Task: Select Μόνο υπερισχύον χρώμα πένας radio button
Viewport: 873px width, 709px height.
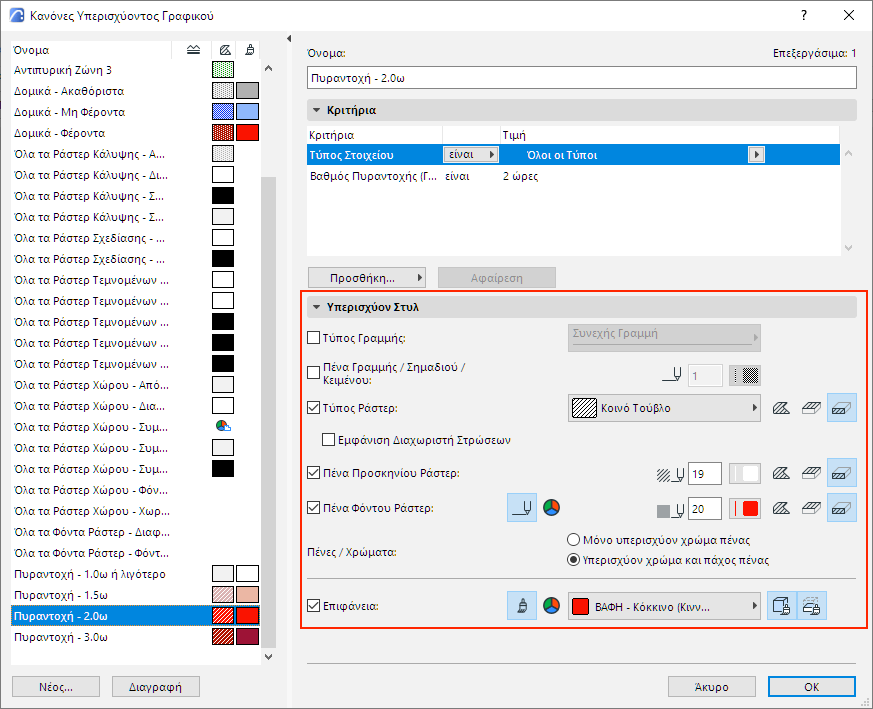Action: (573, 540)
